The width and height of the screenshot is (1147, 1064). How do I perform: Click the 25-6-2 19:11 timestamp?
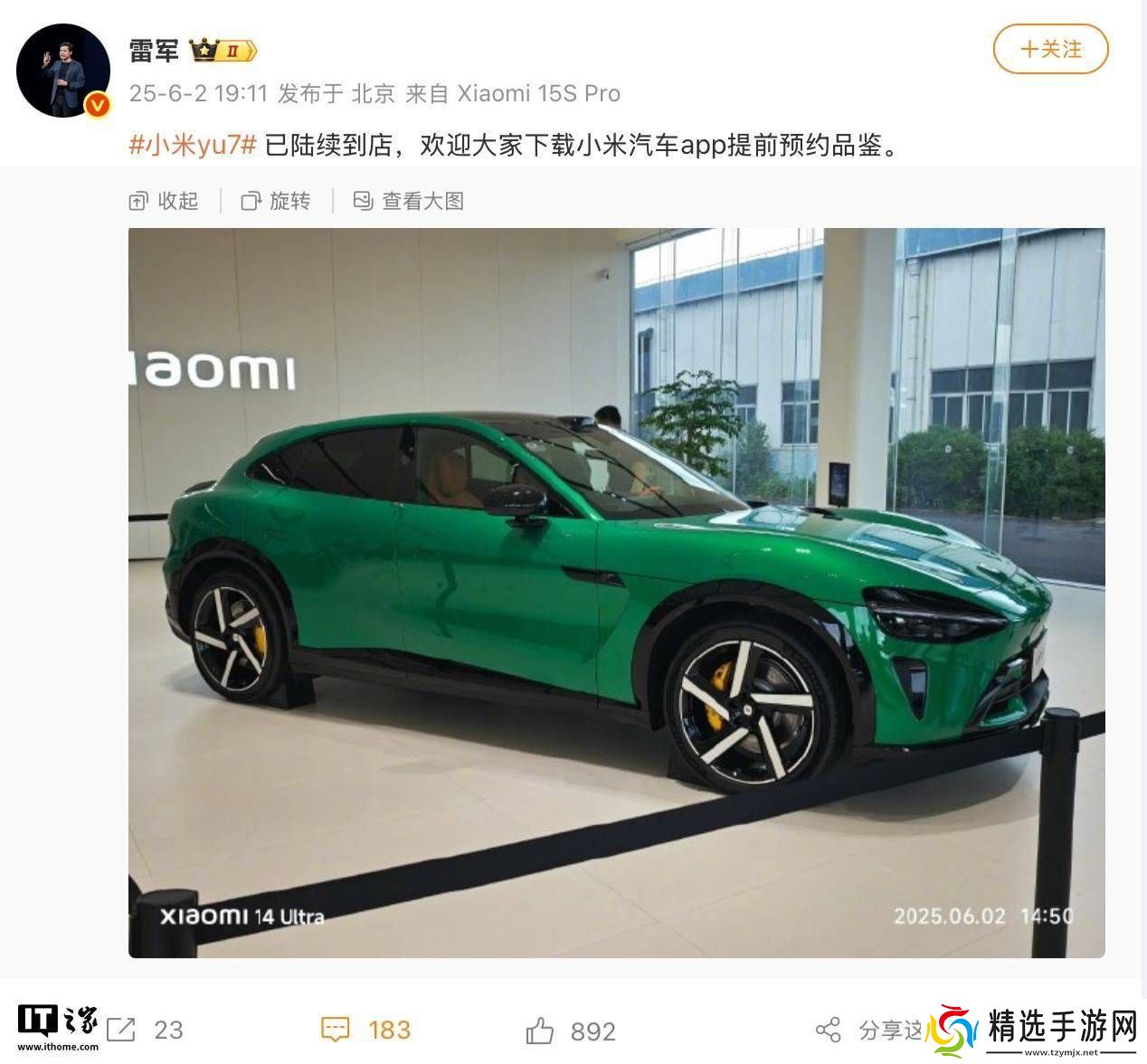[x=199, y=93]
